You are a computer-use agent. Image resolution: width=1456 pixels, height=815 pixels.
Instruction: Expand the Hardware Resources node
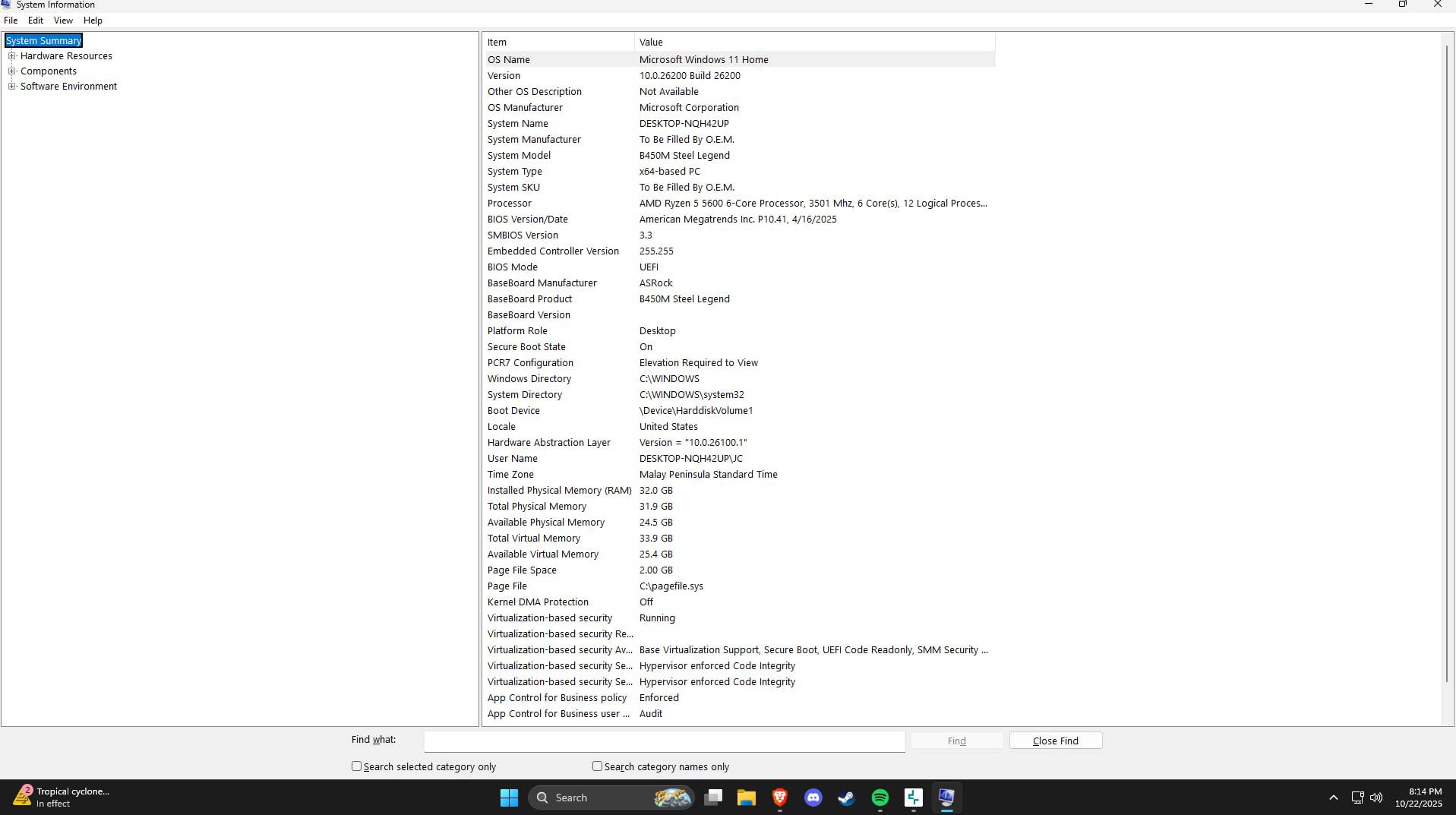(x=11, y=56)
